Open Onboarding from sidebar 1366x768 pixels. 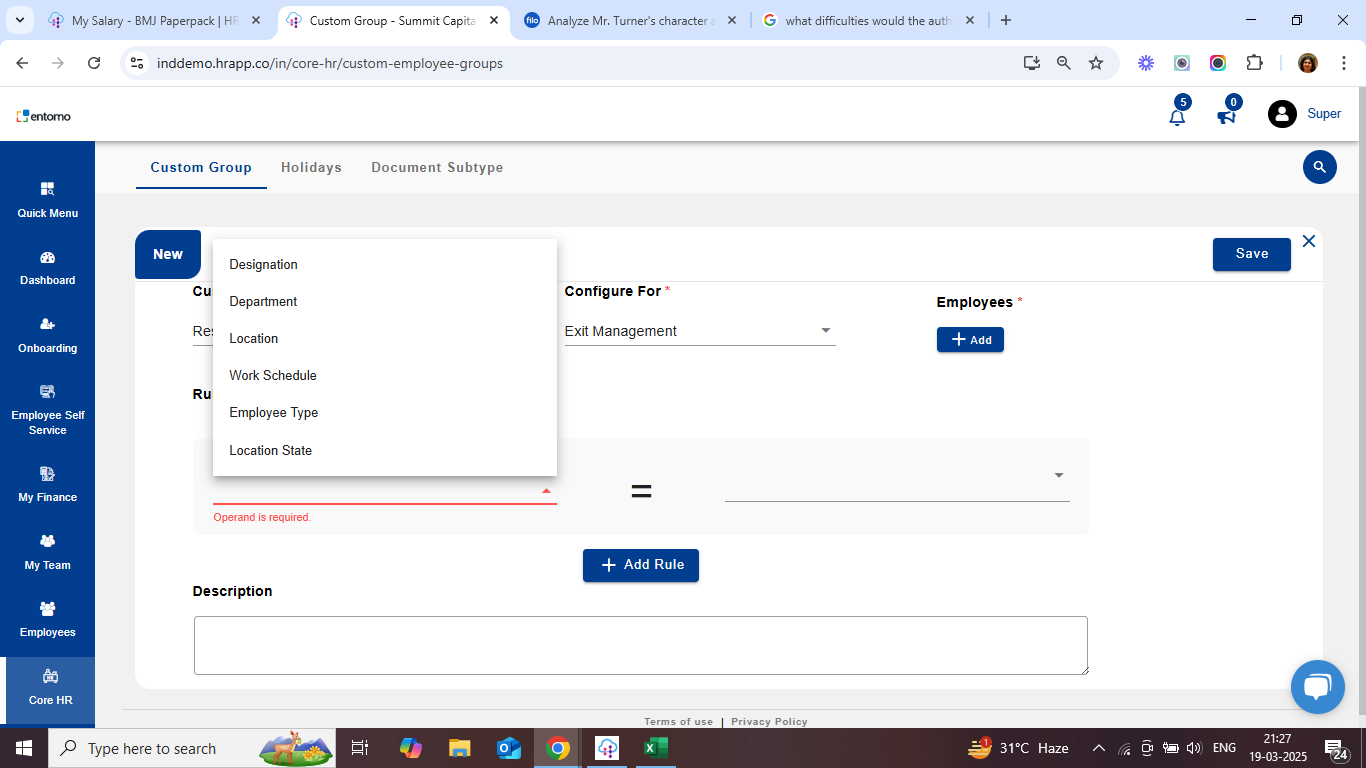coord(47,335)
